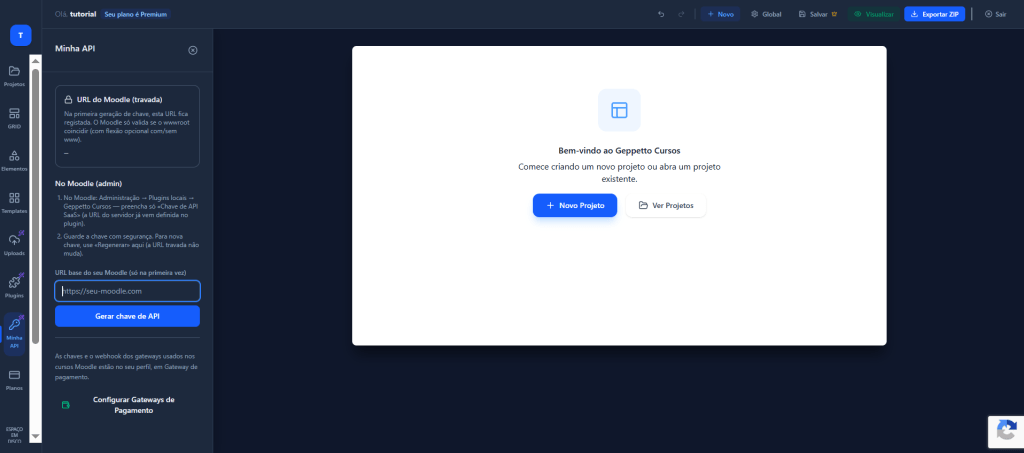The height and width of the screenshot is (453, 1024).
Task: Close the Minha API panel
Action: point(193,50)
